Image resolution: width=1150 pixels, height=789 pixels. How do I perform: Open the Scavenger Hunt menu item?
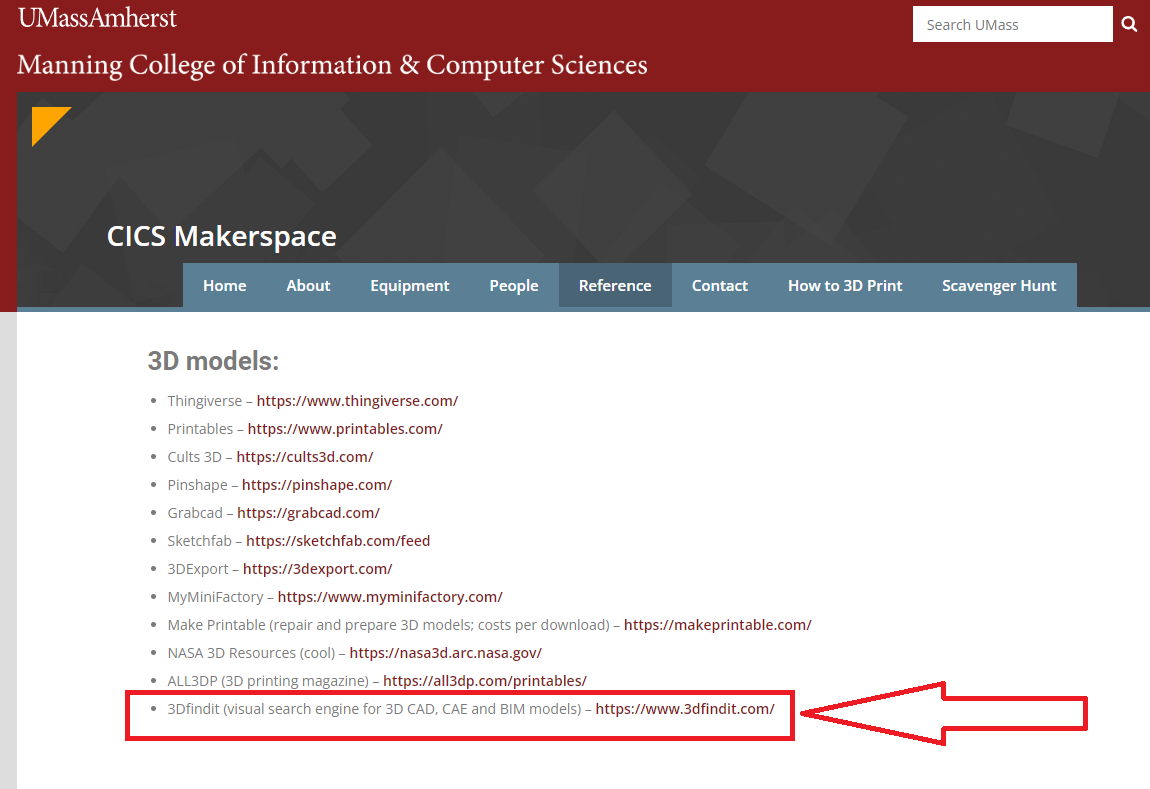[999, 285]
